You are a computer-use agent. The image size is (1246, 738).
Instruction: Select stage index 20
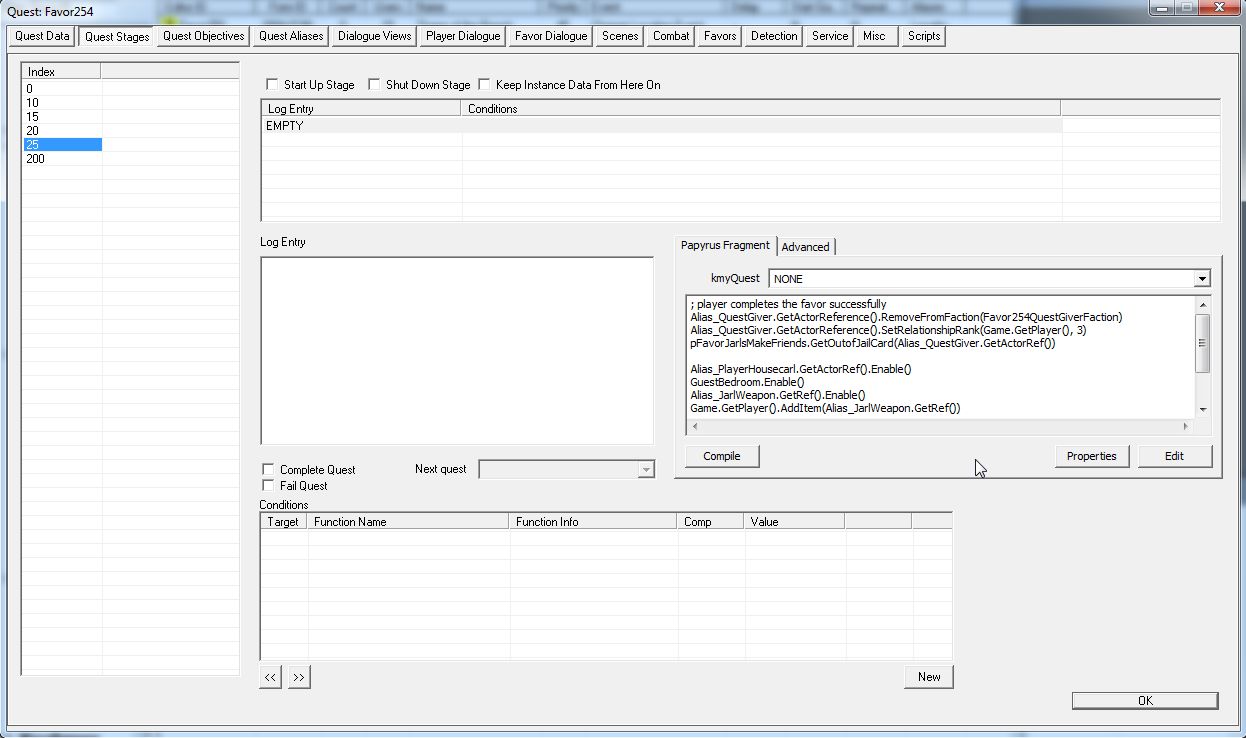pyautogui.click(x=62, y=131)
